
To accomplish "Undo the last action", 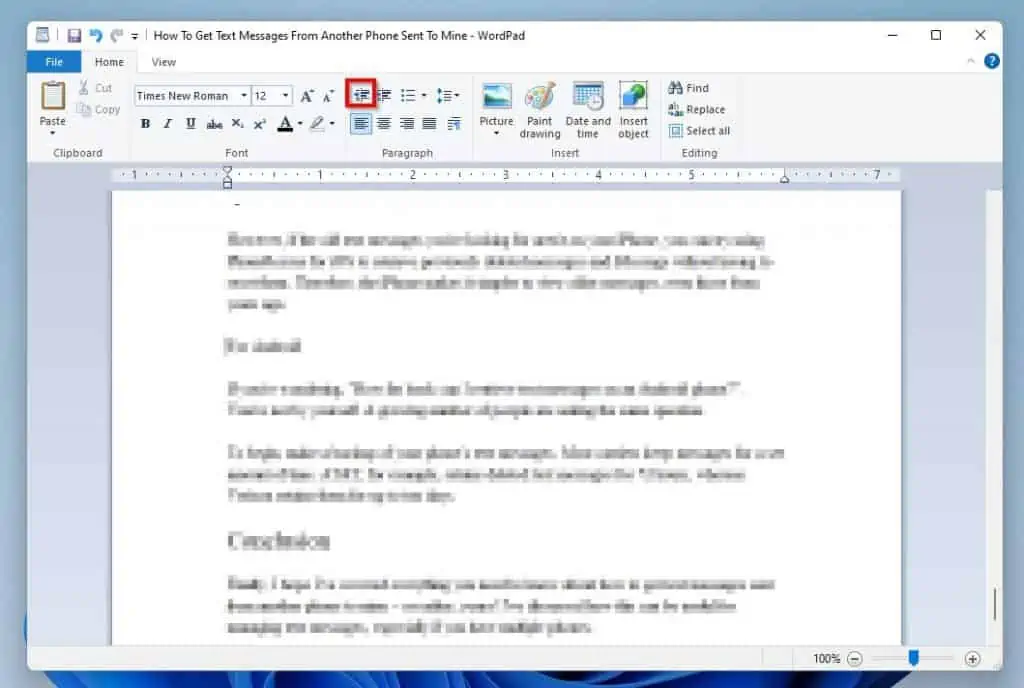I will [95, 35].
